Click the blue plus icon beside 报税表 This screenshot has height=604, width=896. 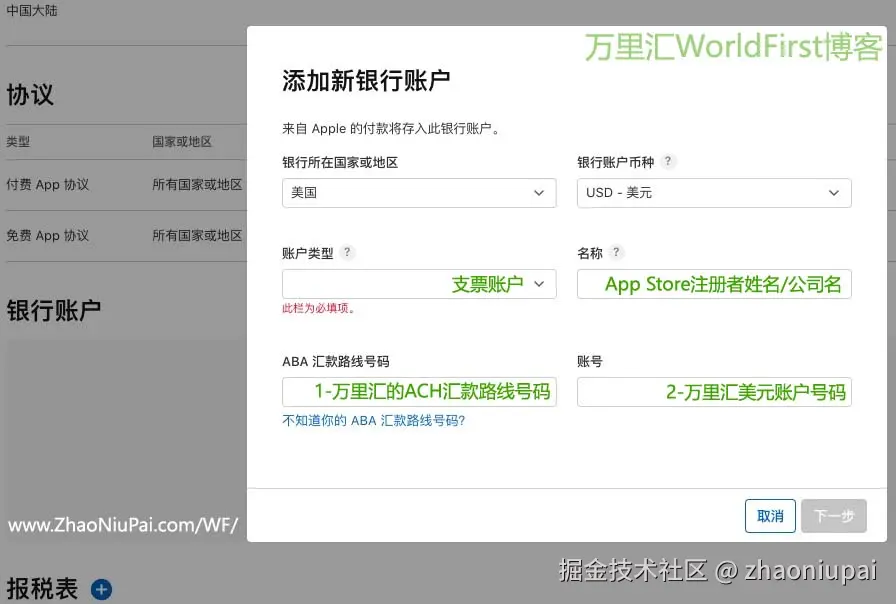(x=100, y=590)
